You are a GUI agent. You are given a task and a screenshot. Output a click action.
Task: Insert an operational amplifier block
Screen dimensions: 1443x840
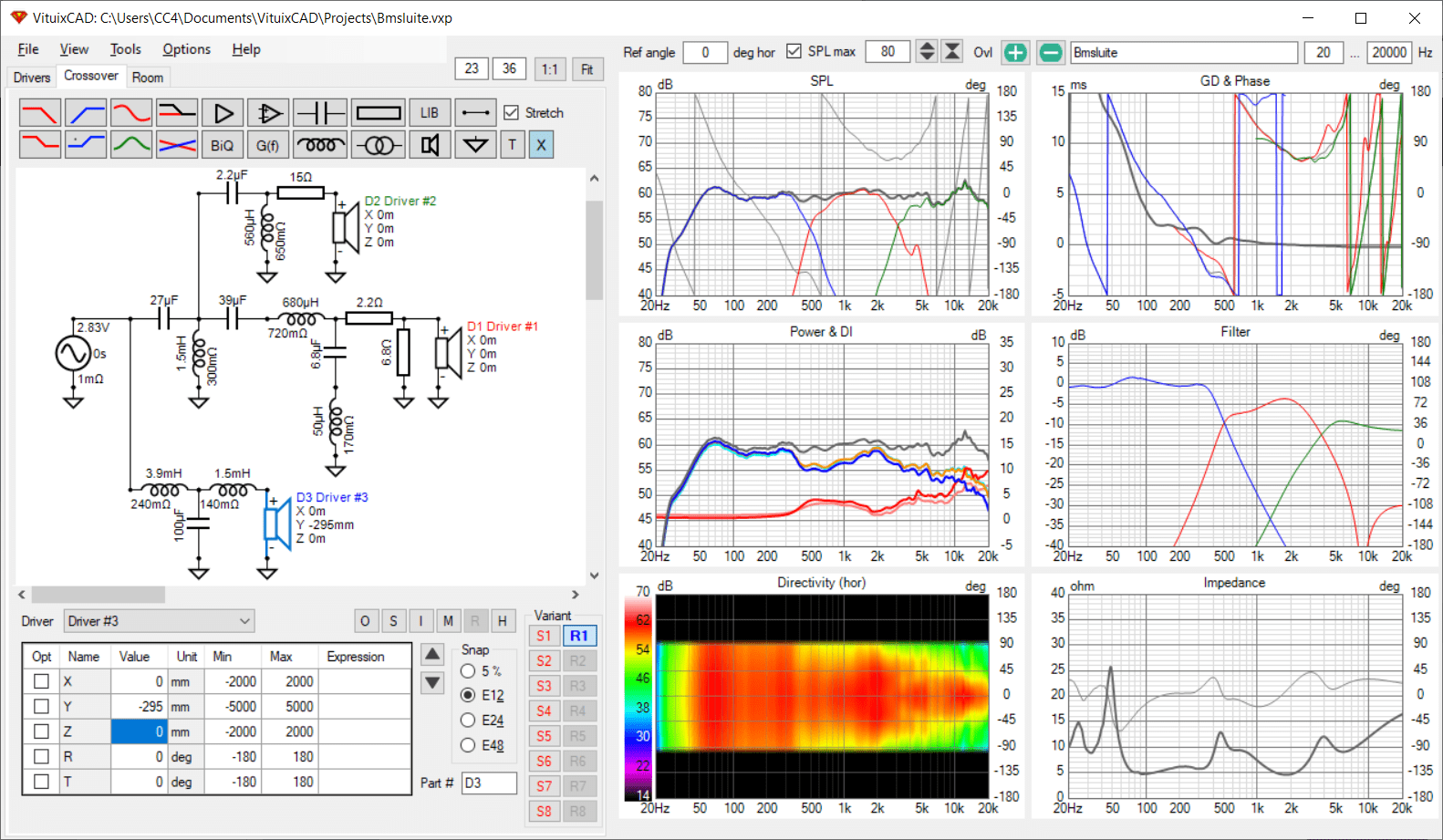click(x=268, y=113)
